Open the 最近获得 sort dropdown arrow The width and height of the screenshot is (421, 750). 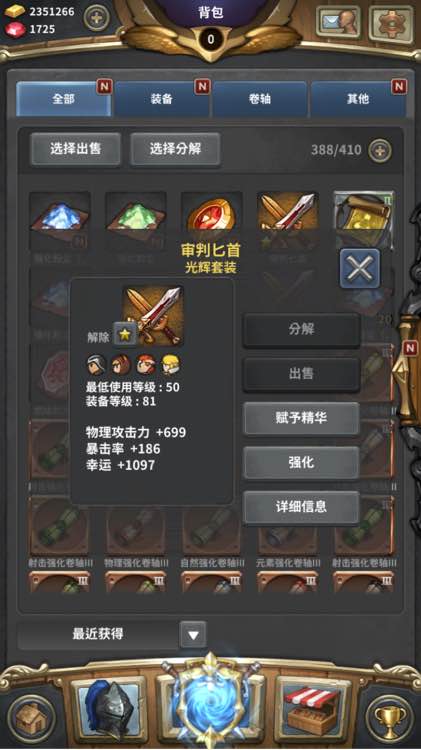[x=193, y=635]
